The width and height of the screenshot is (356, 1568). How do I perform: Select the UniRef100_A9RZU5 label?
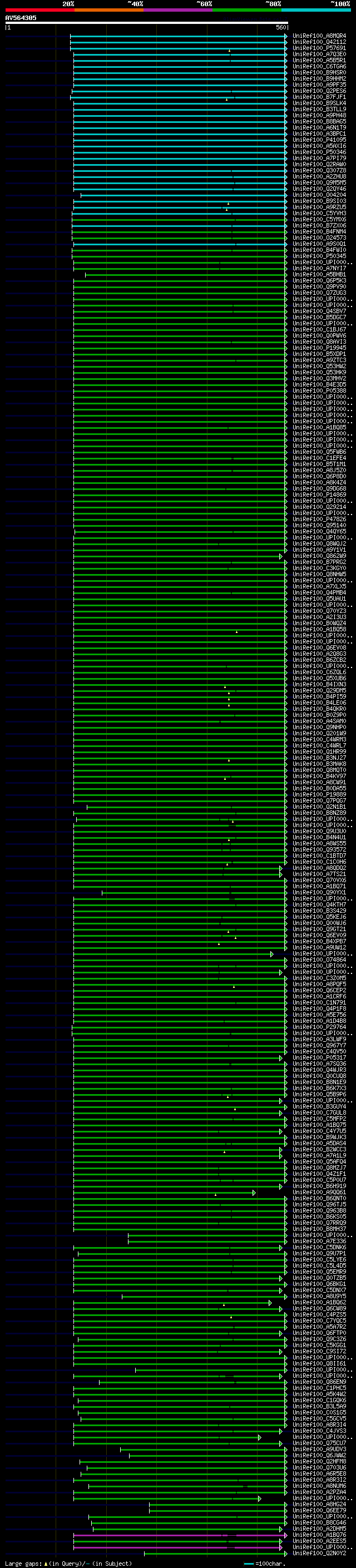tap(319, 207)
